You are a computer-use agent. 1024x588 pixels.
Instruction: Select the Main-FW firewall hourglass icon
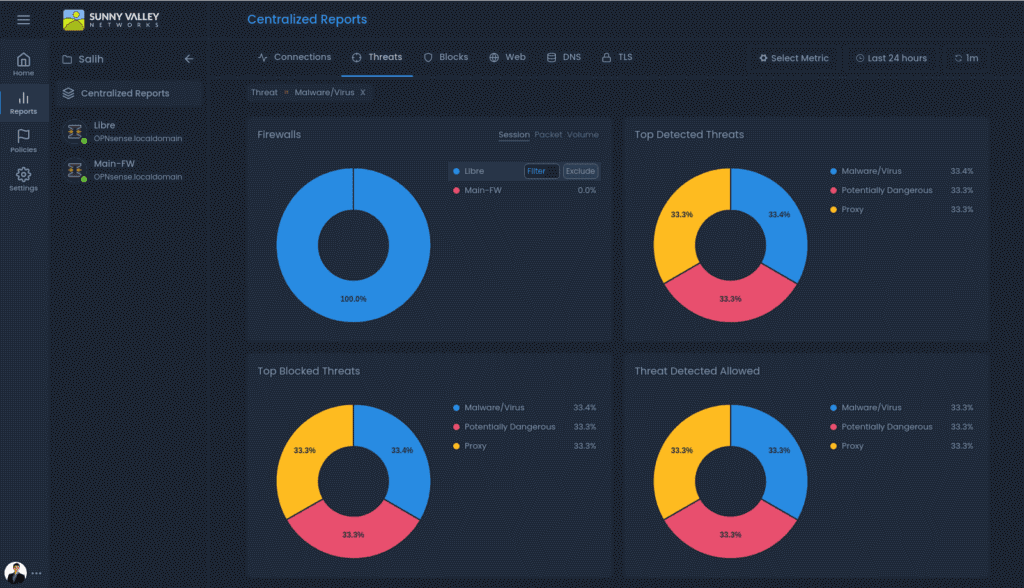point(74,169)
